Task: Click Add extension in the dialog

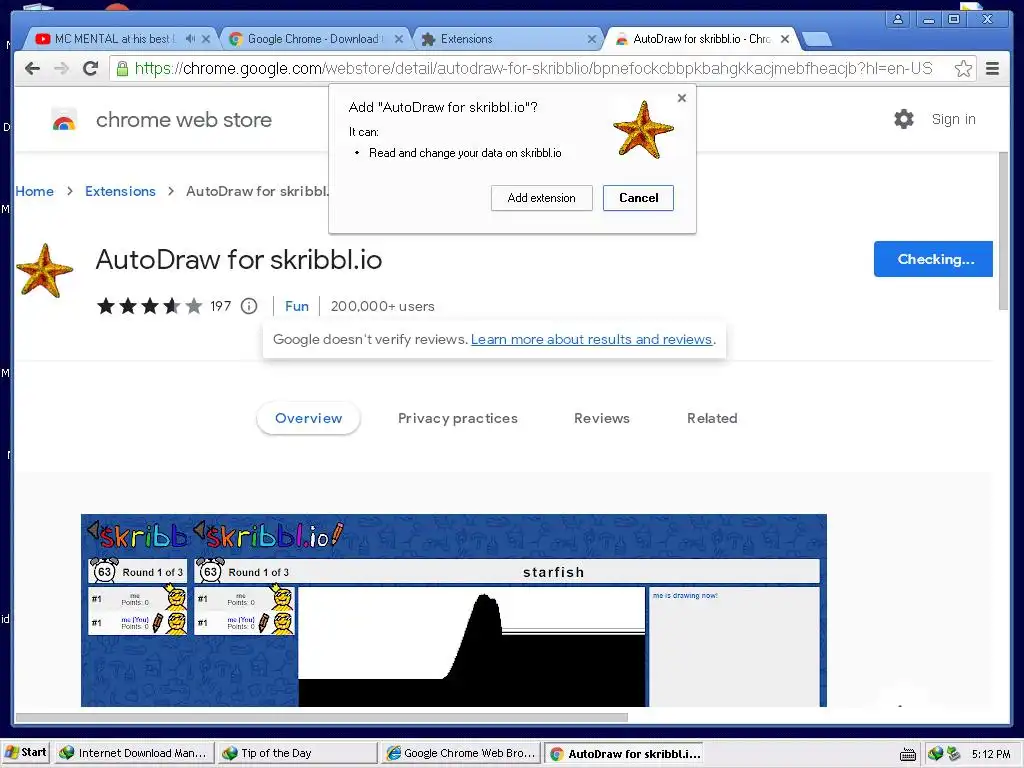Action: tap(541, 198)
